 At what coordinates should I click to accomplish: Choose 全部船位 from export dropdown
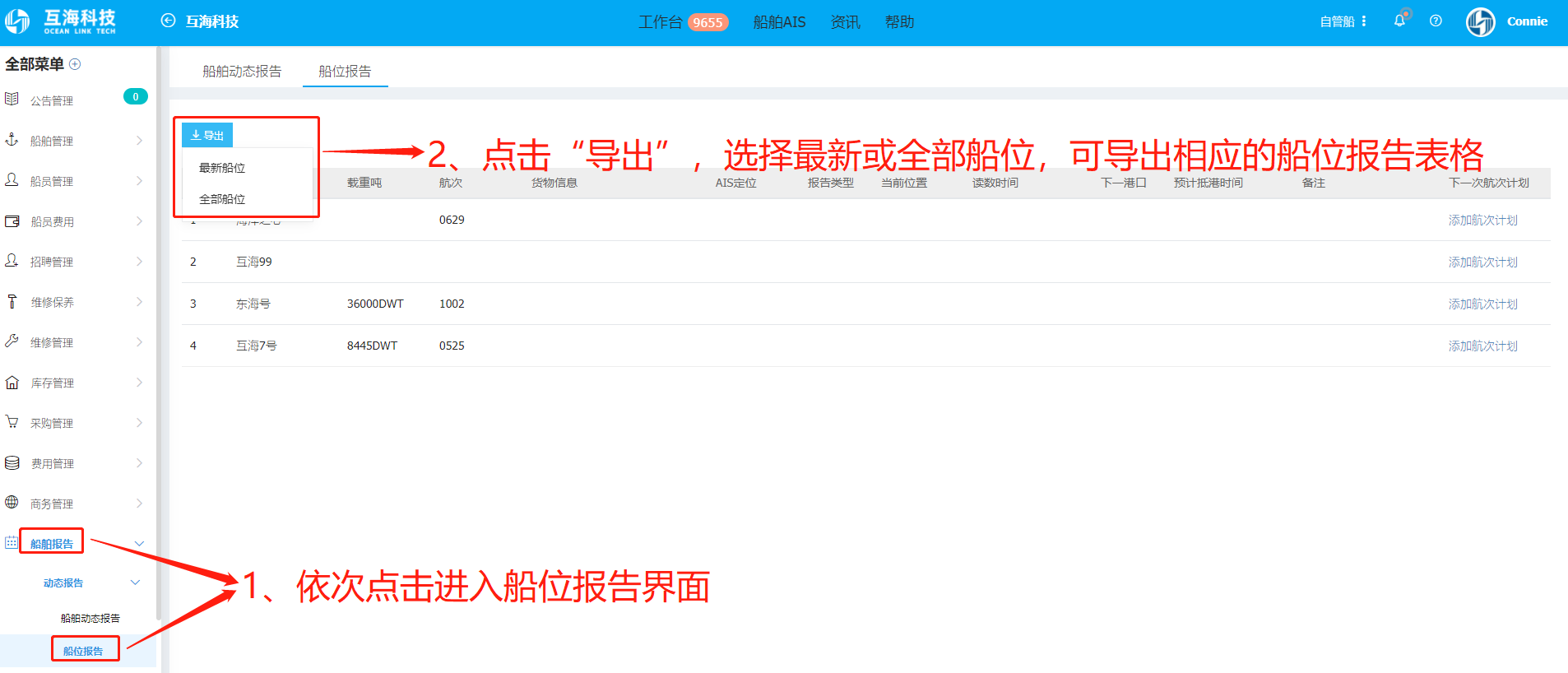[222, 199]
